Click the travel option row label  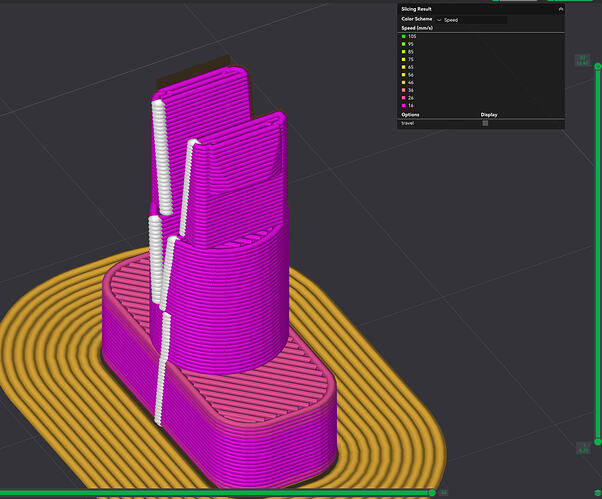coord(408,123)
